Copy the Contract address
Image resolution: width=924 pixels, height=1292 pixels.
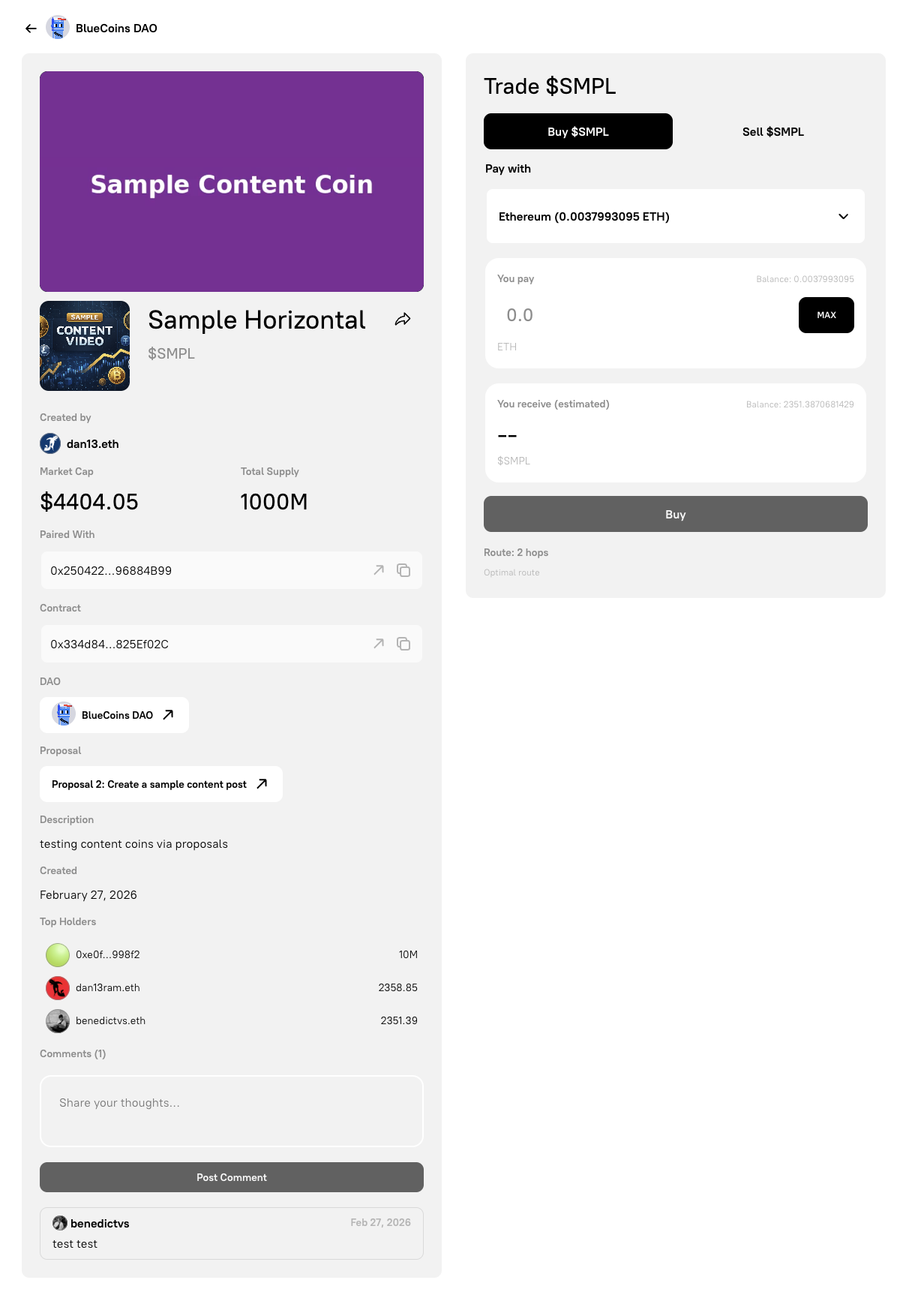click(404, 644)
